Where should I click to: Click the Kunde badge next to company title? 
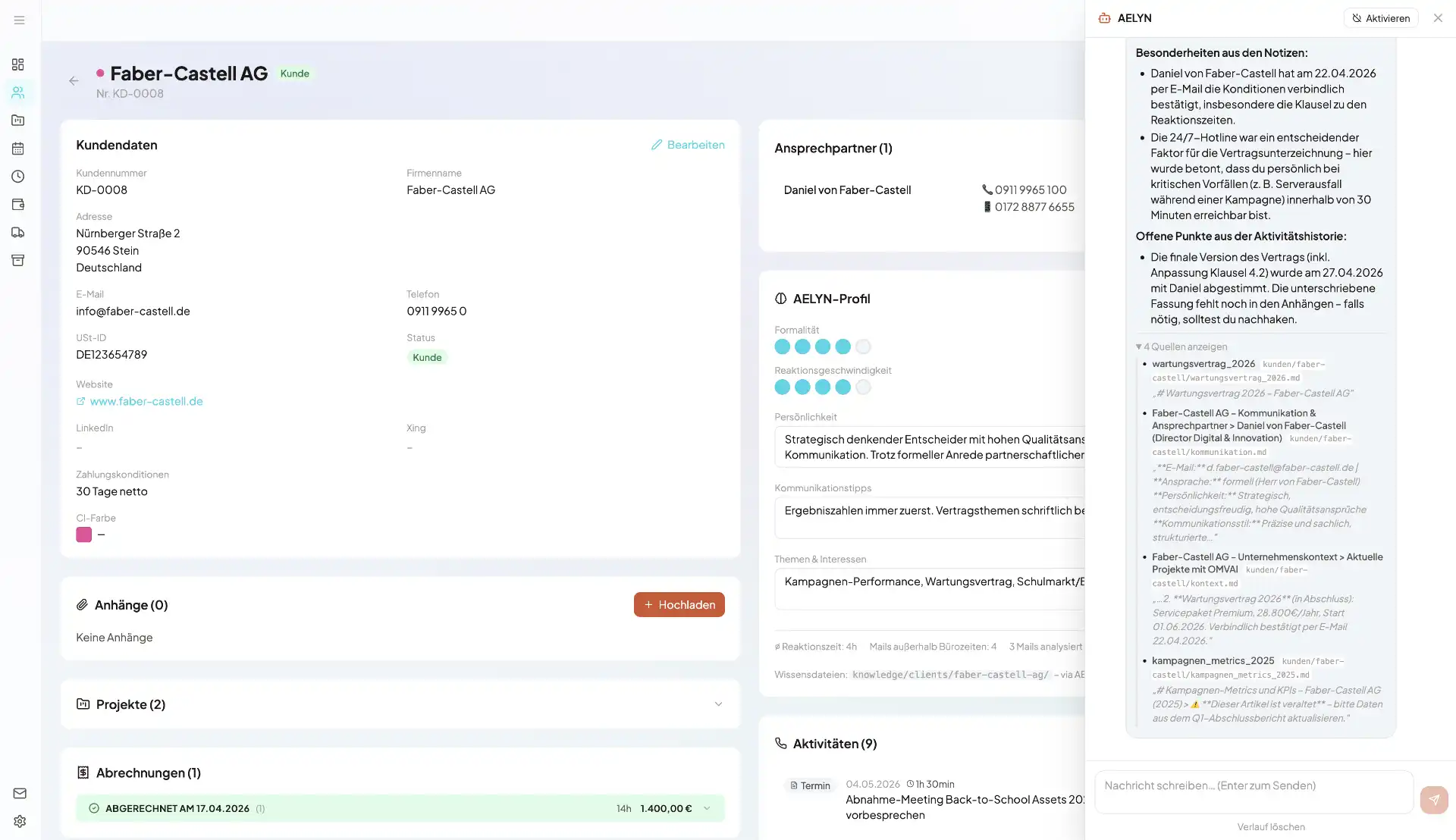pos(295,74)
